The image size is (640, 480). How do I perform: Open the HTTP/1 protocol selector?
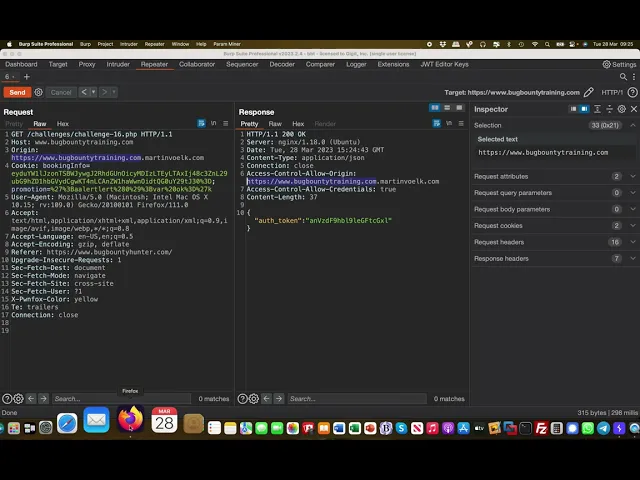pos(611,92)
